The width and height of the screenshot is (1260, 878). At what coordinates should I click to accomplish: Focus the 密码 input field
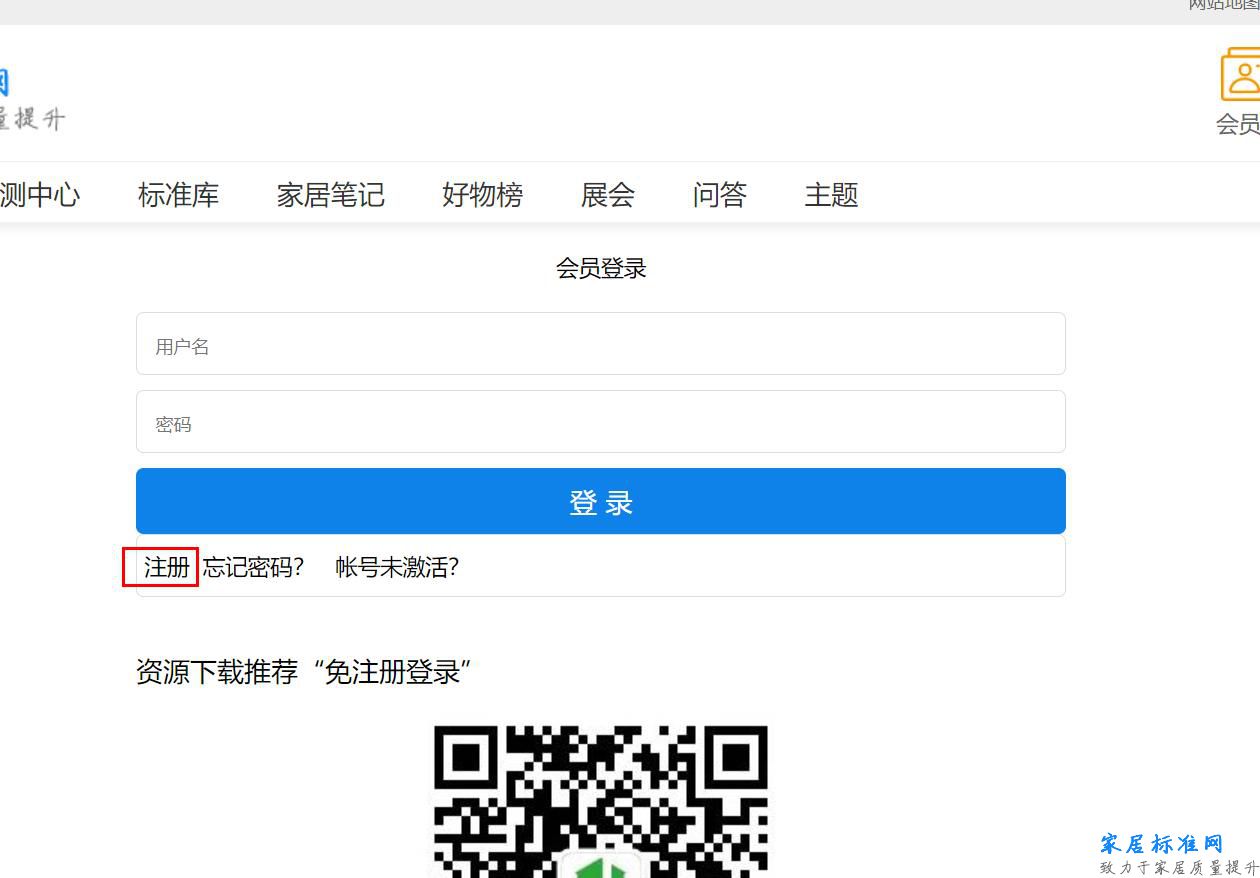tap(601, 422)
